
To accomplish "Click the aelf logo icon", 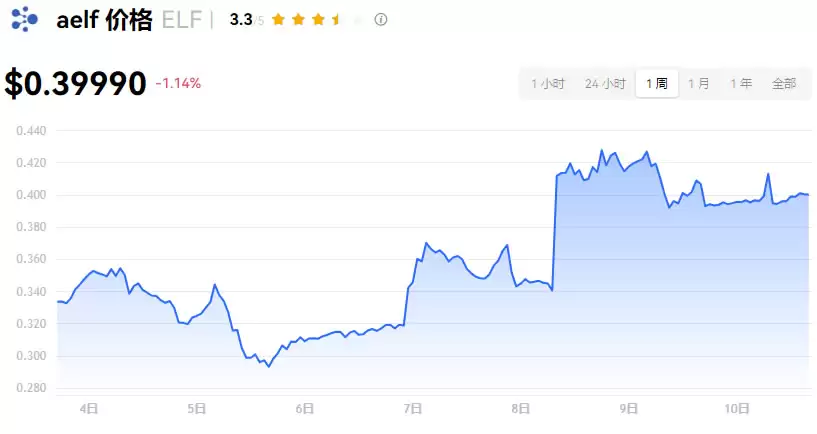I will click(x=24, y=19).
